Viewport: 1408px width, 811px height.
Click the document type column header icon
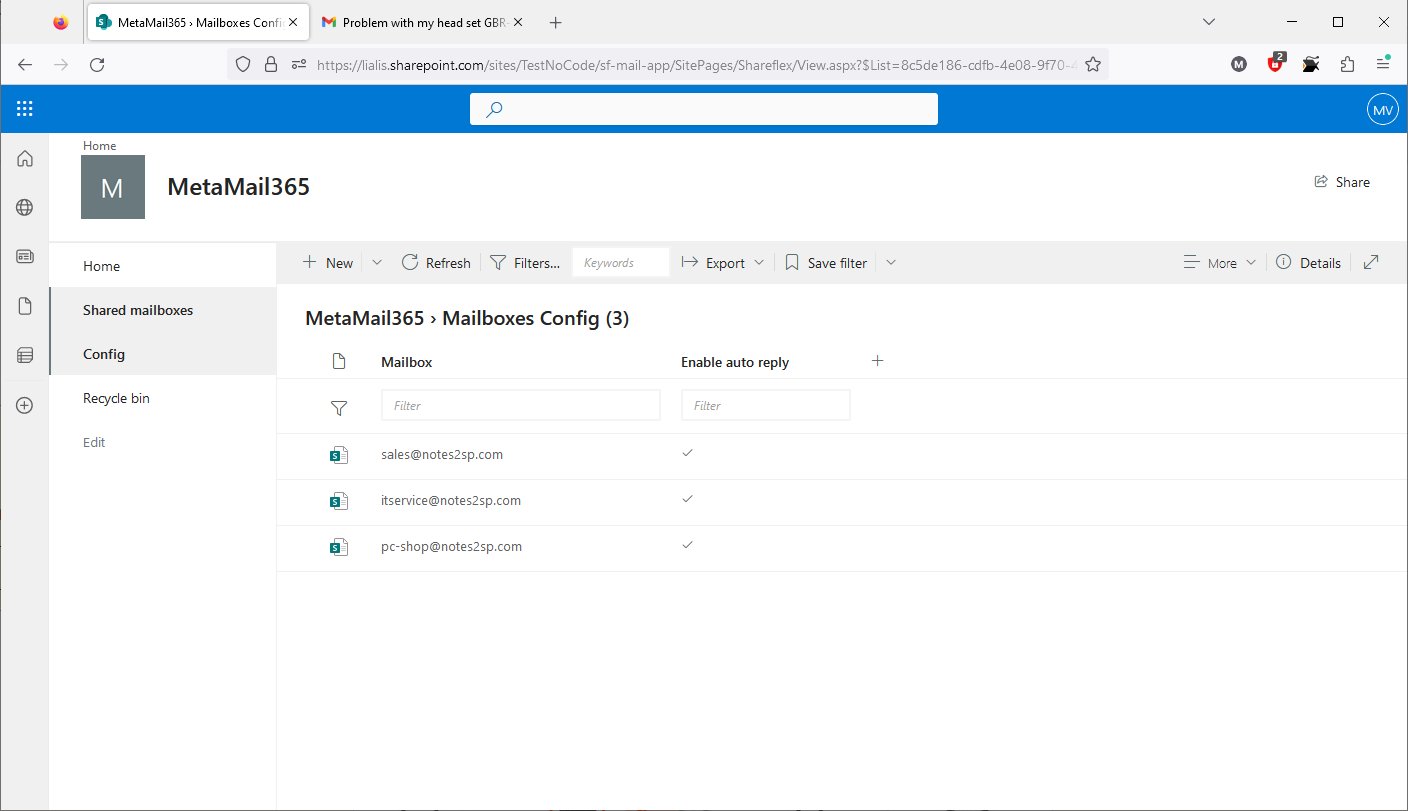click(339, 361)
